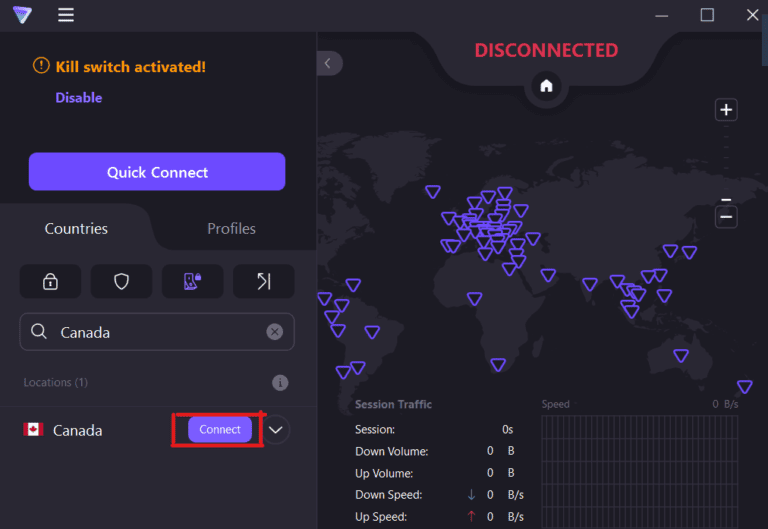Toggle the Kill Switch filter icon
768x529 pixels.
coord(192,282)
